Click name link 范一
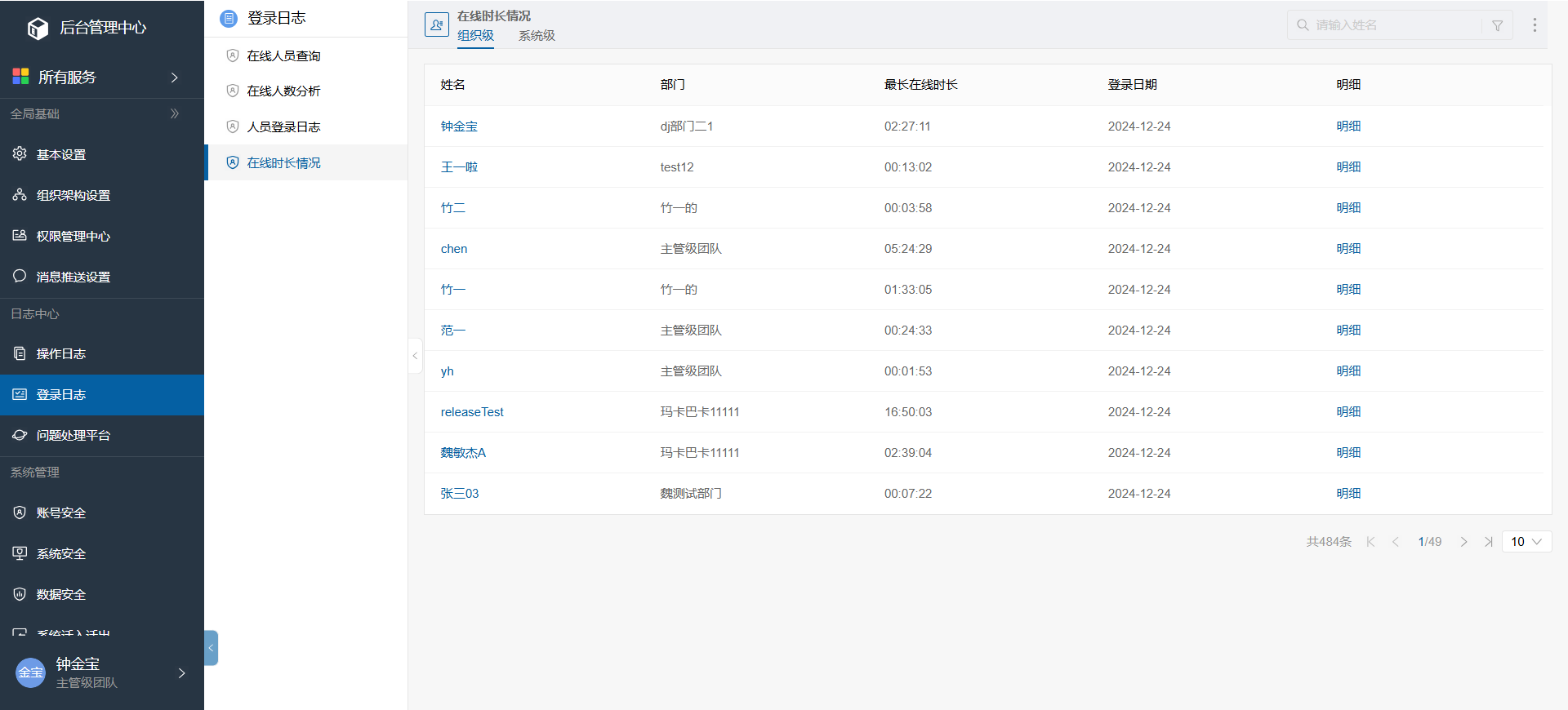This screenshot has height=710, width=1568. pyautogui.click(x=453, y=331)
